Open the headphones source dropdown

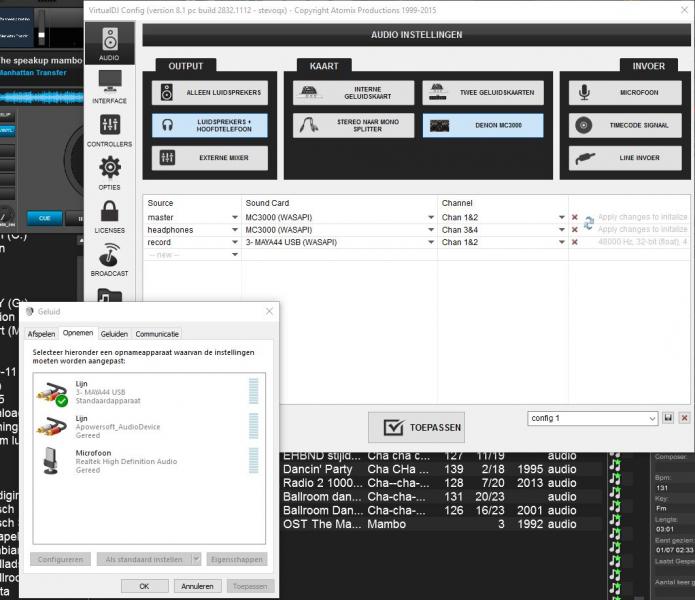pos(235,230)
